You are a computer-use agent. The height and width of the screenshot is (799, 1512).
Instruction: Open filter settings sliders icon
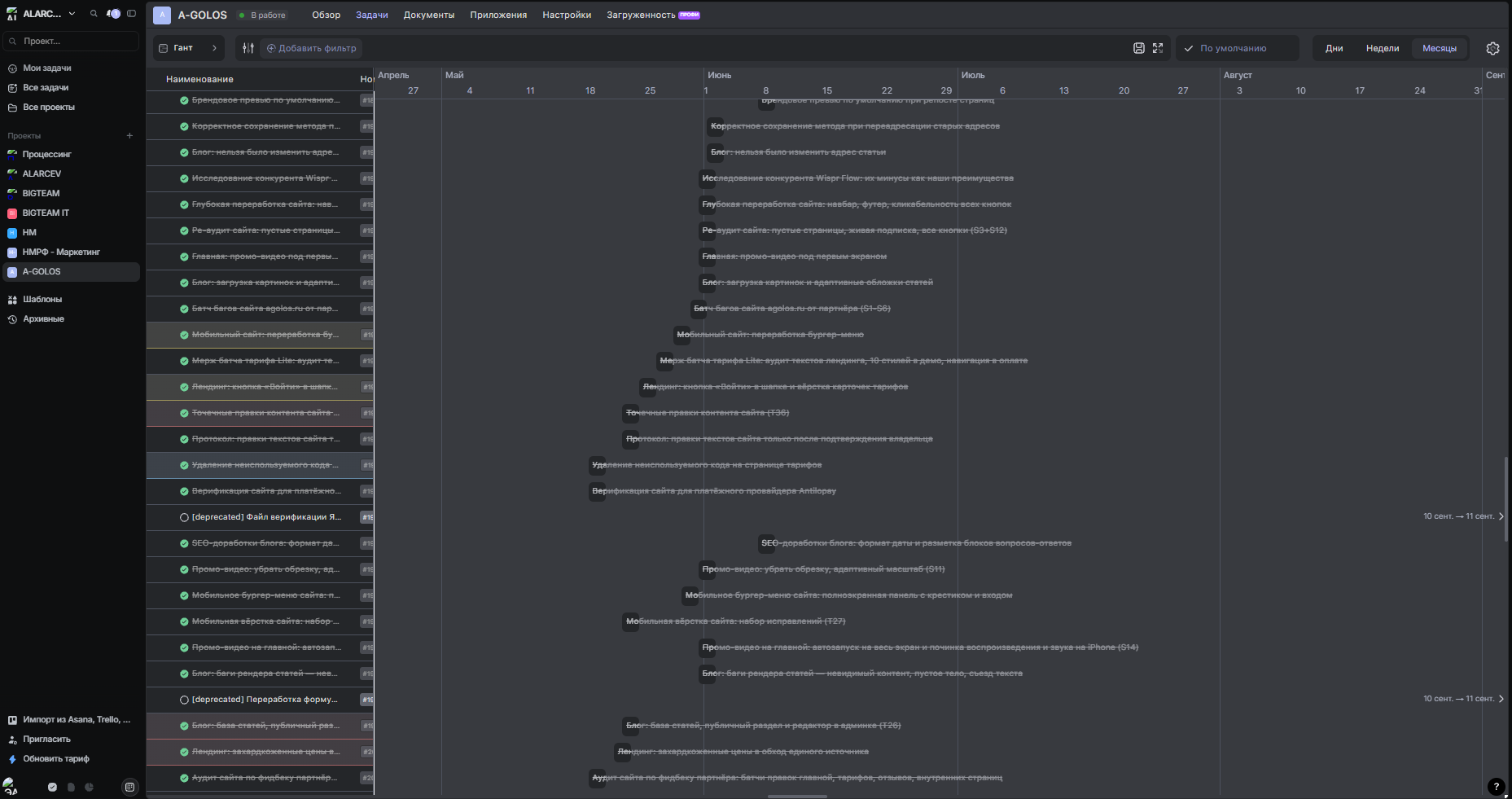(x=248, y=48)
